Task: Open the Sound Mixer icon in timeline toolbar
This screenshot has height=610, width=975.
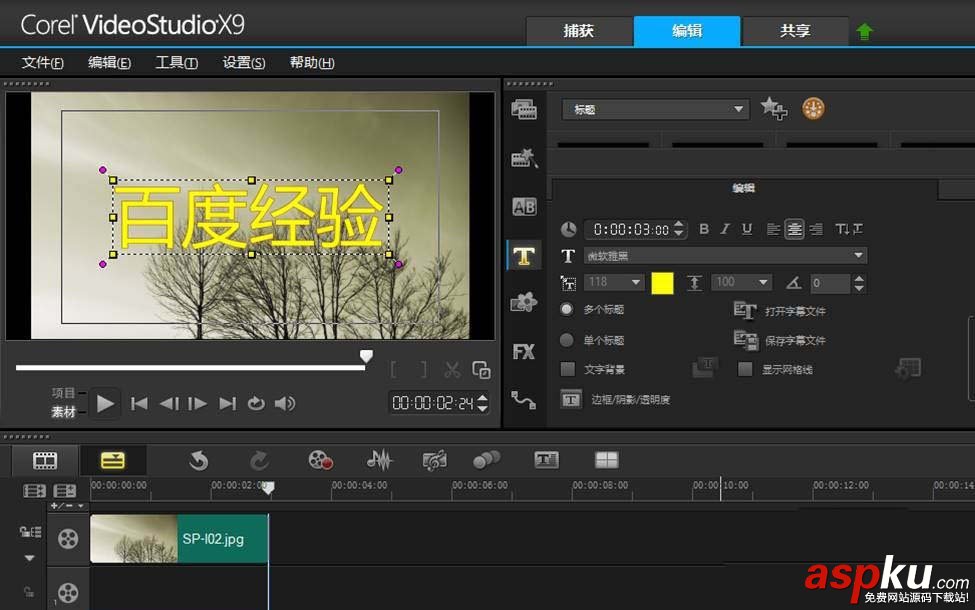Action: point(381,460)
